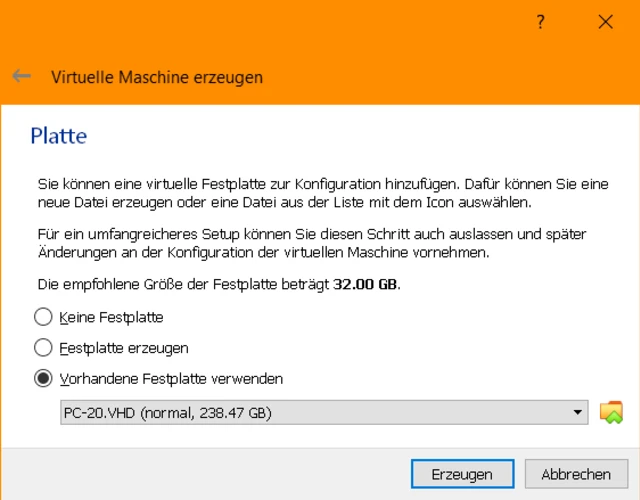
Task: Click the 'Platte' page heading
Action: tap(59, 135)
